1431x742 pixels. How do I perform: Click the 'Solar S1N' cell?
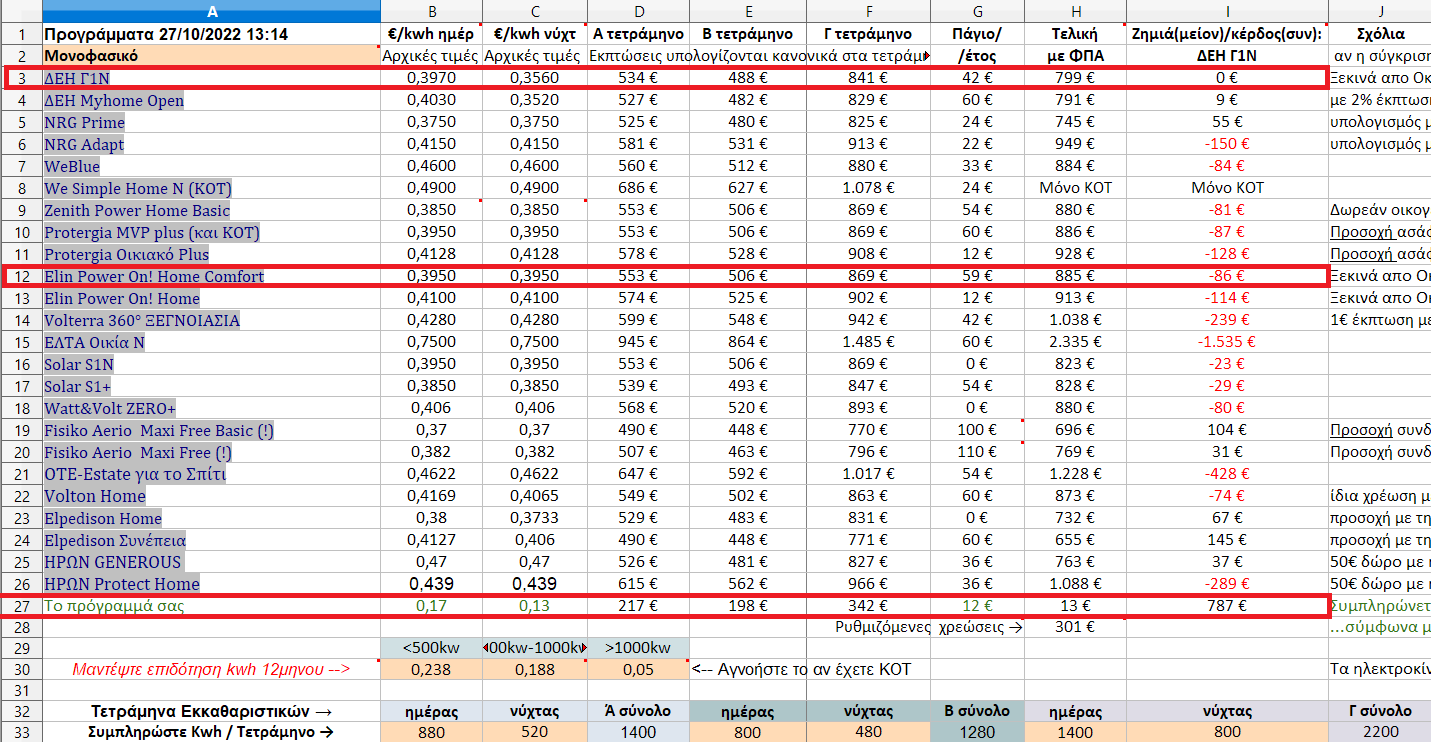pyautogui.click(x=211, y=364)
